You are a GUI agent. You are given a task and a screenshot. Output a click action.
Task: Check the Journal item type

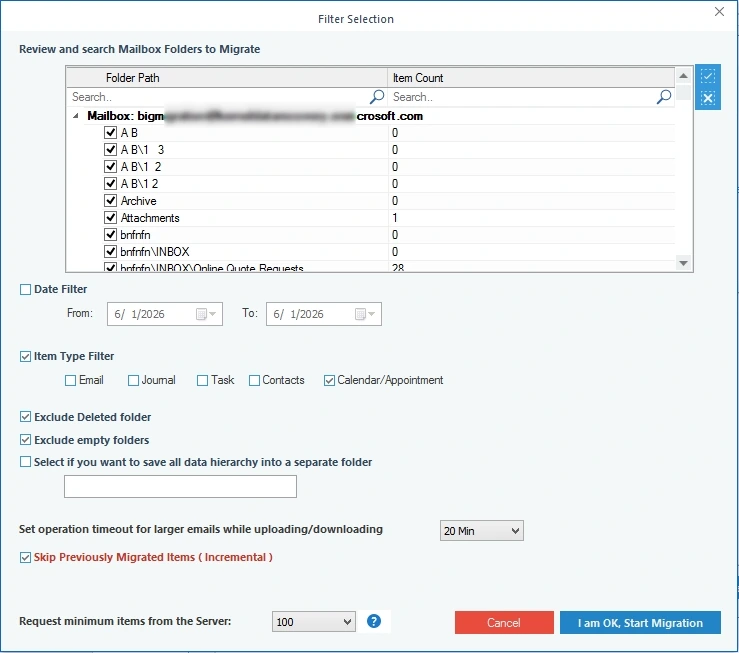[133, 380]
